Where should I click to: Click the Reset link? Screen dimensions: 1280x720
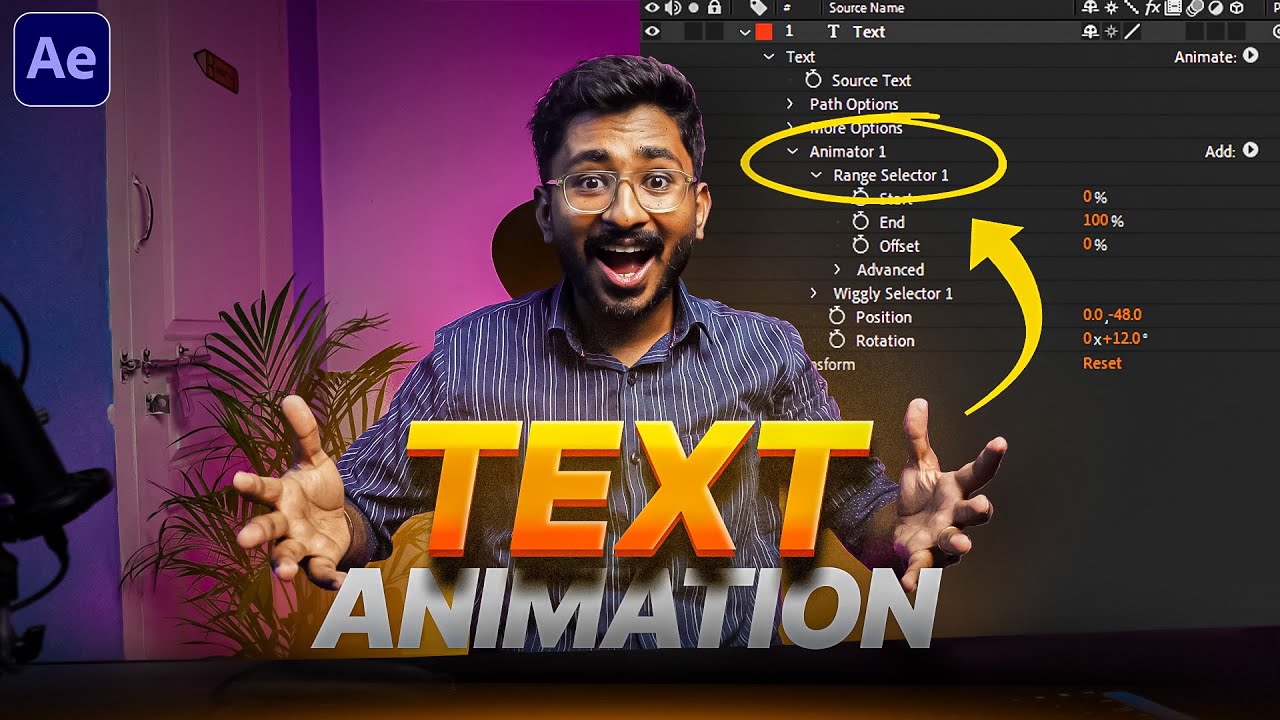pyautogui.click(x=1102, y=363)
